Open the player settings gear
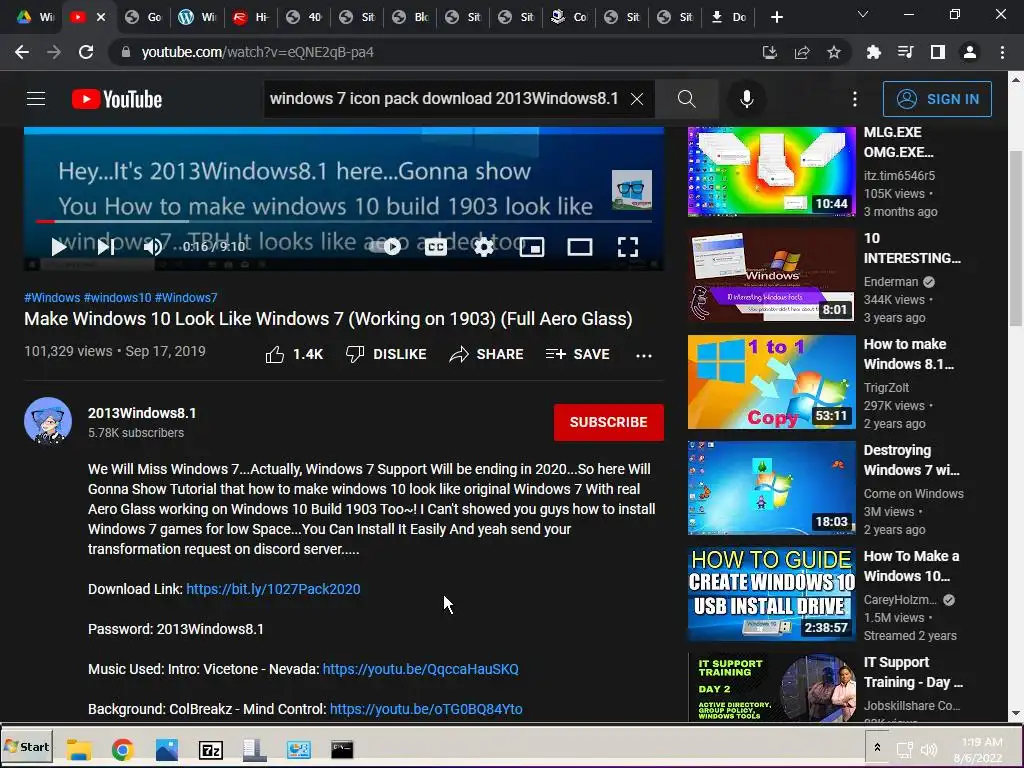Screen dimensions: 1024x768 tap(483, 247)
